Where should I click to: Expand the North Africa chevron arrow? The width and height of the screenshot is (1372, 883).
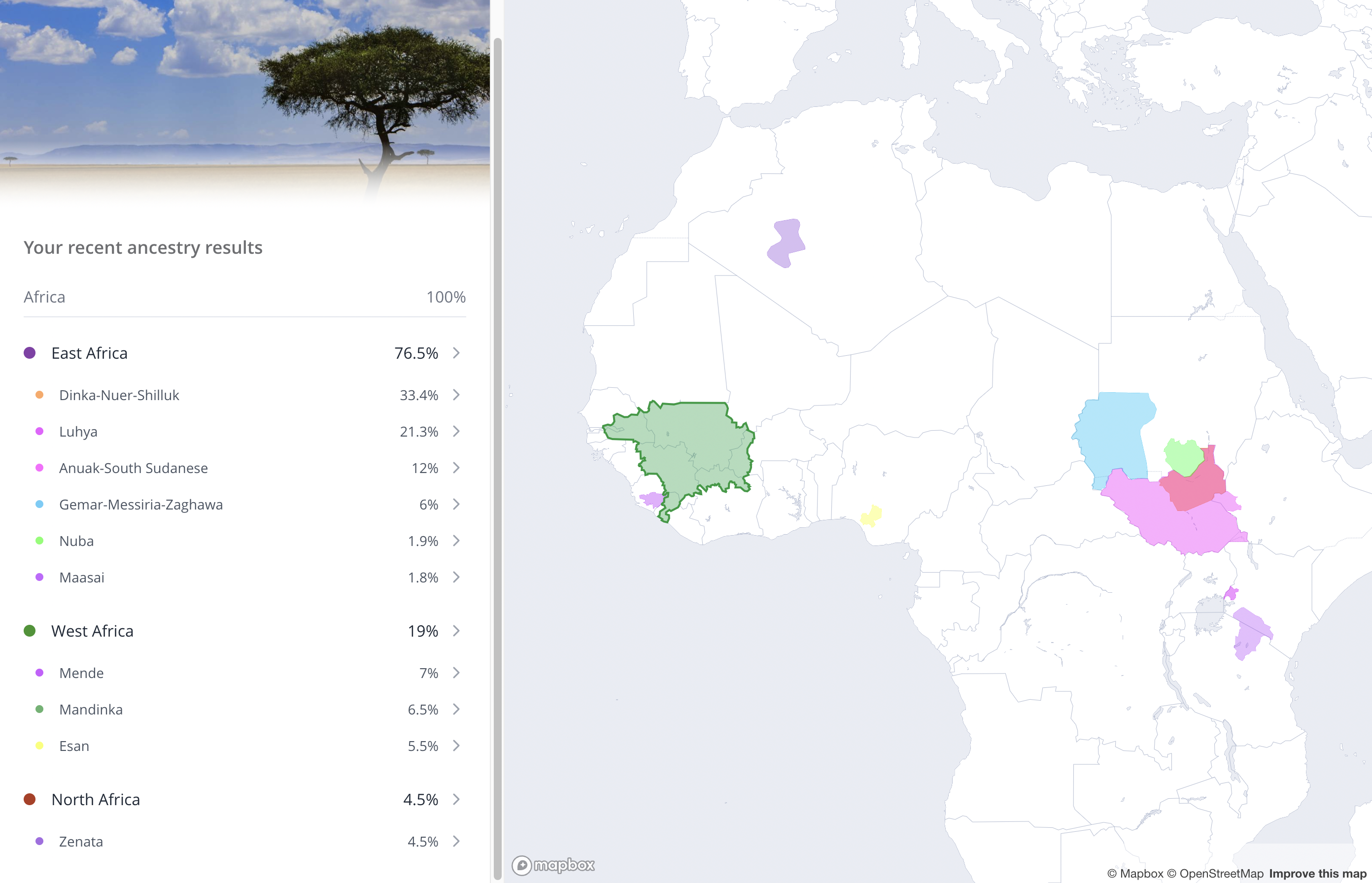(456, 799)
